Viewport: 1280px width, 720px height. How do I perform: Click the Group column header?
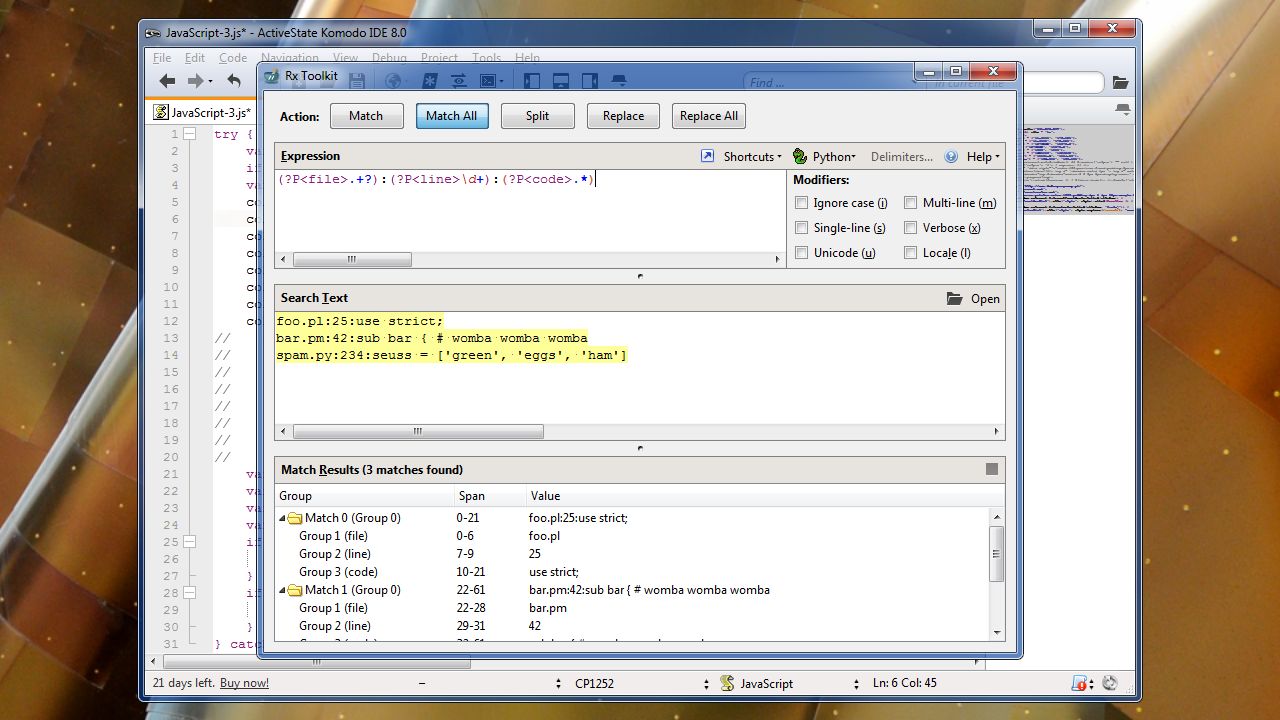pos(364,496)
